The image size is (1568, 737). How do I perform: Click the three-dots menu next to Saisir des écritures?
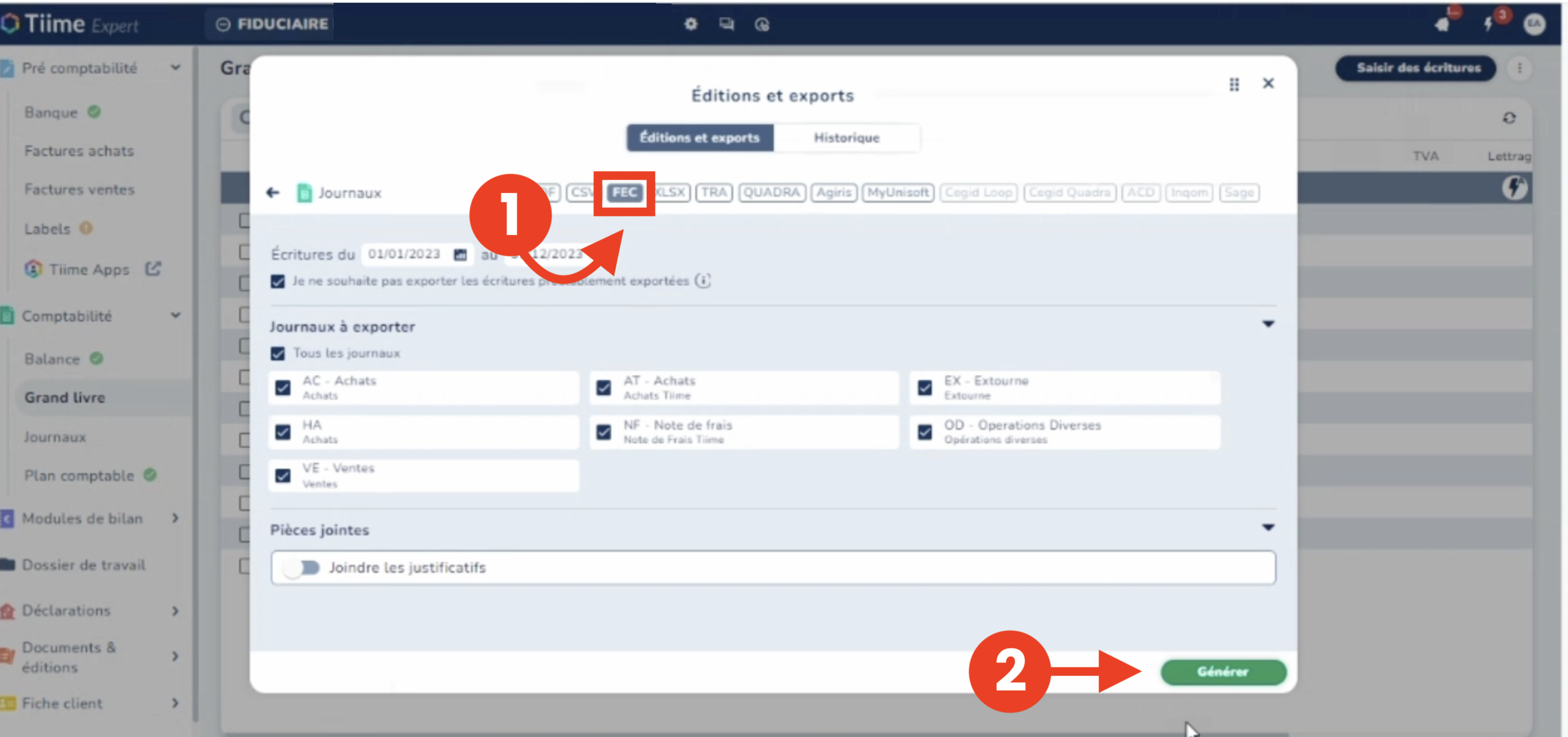pos(1519,68)
